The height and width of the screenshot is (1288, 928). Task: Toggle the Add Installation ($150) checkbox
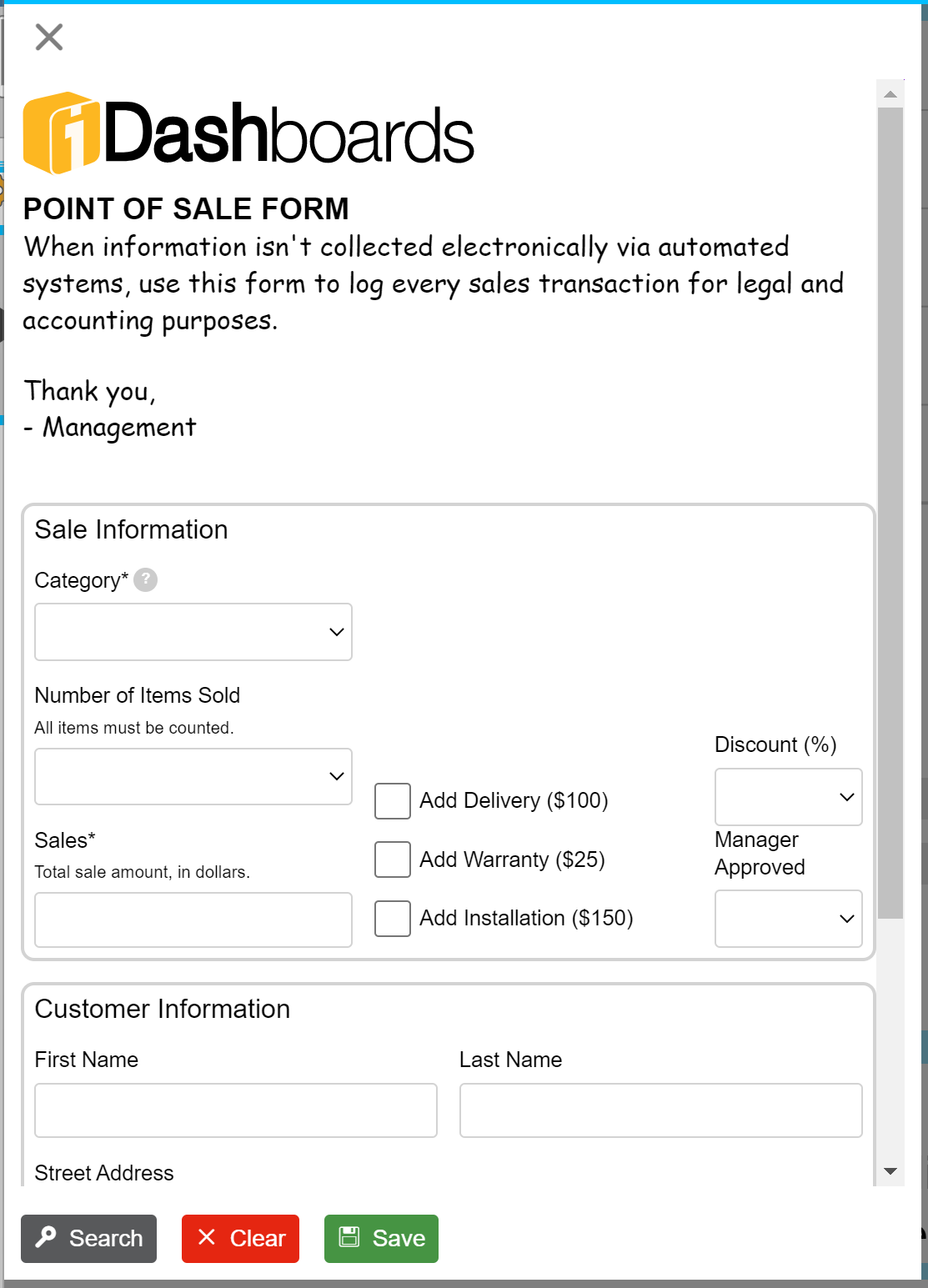coord(393,919)
